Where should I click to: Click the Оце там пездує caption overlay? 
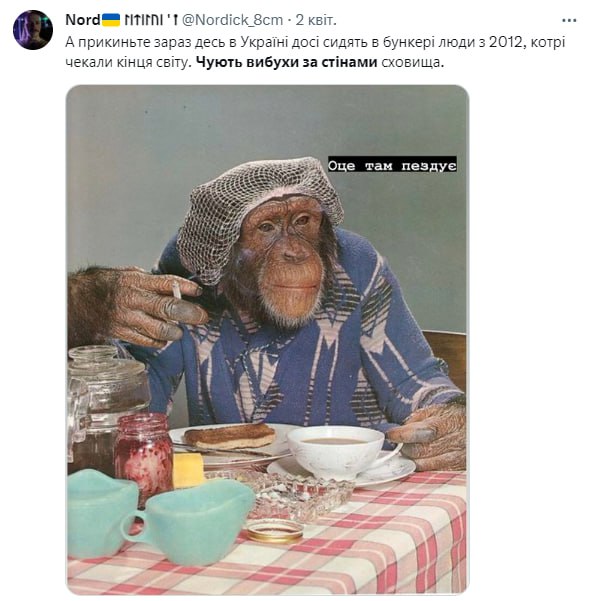pos(392,166)
